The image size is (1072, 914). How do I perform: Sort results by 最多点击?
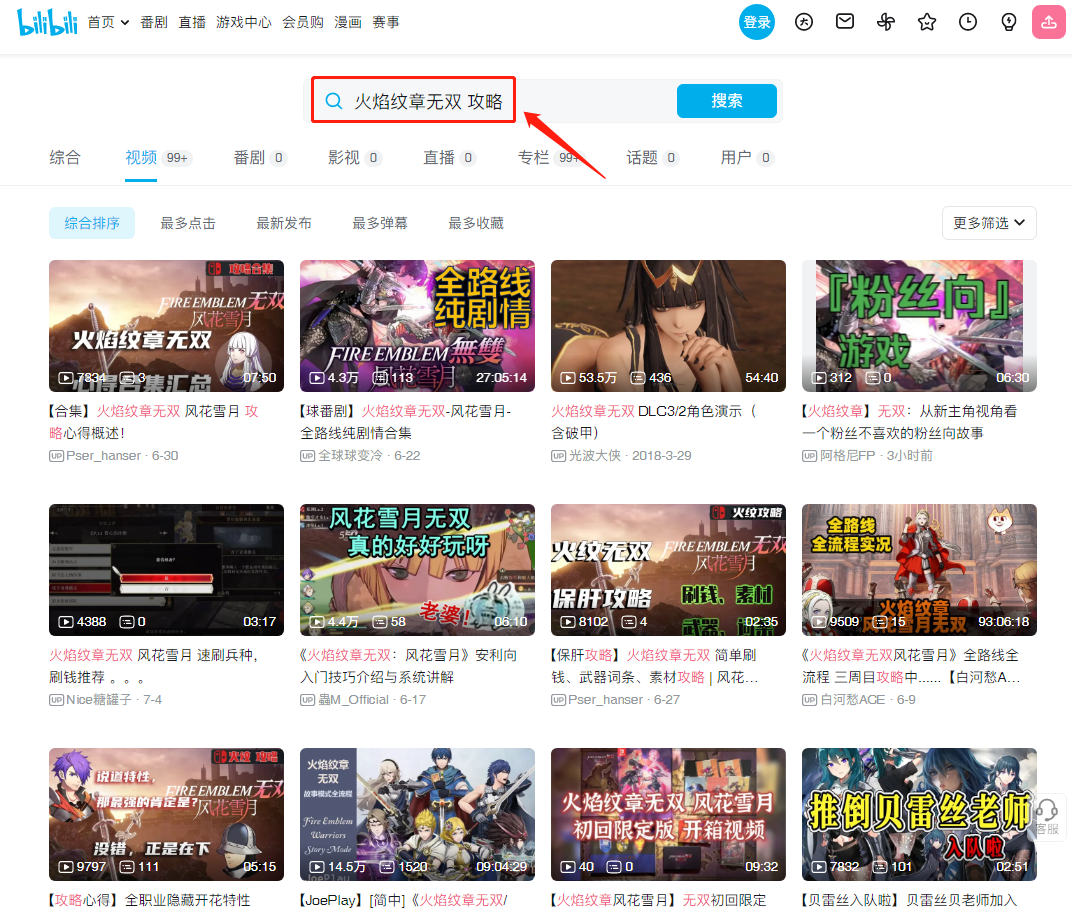(188, 223)
